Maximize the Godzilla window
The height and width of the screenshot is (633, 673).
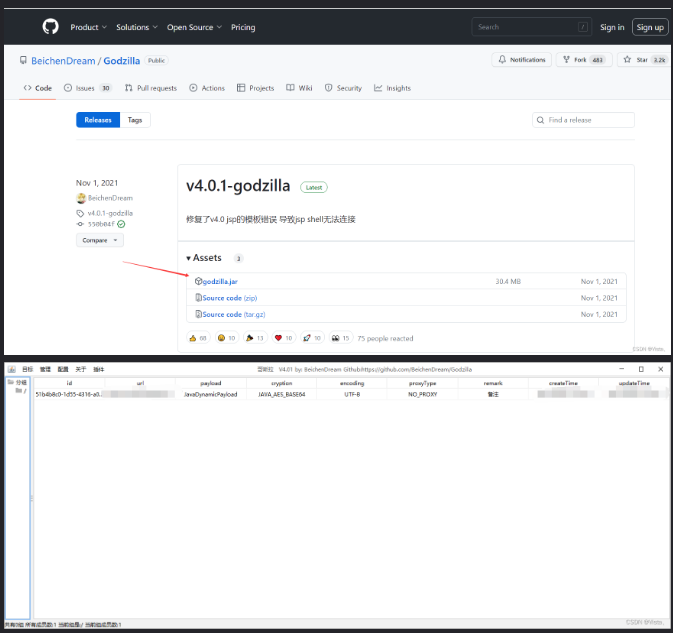(641, 369)
